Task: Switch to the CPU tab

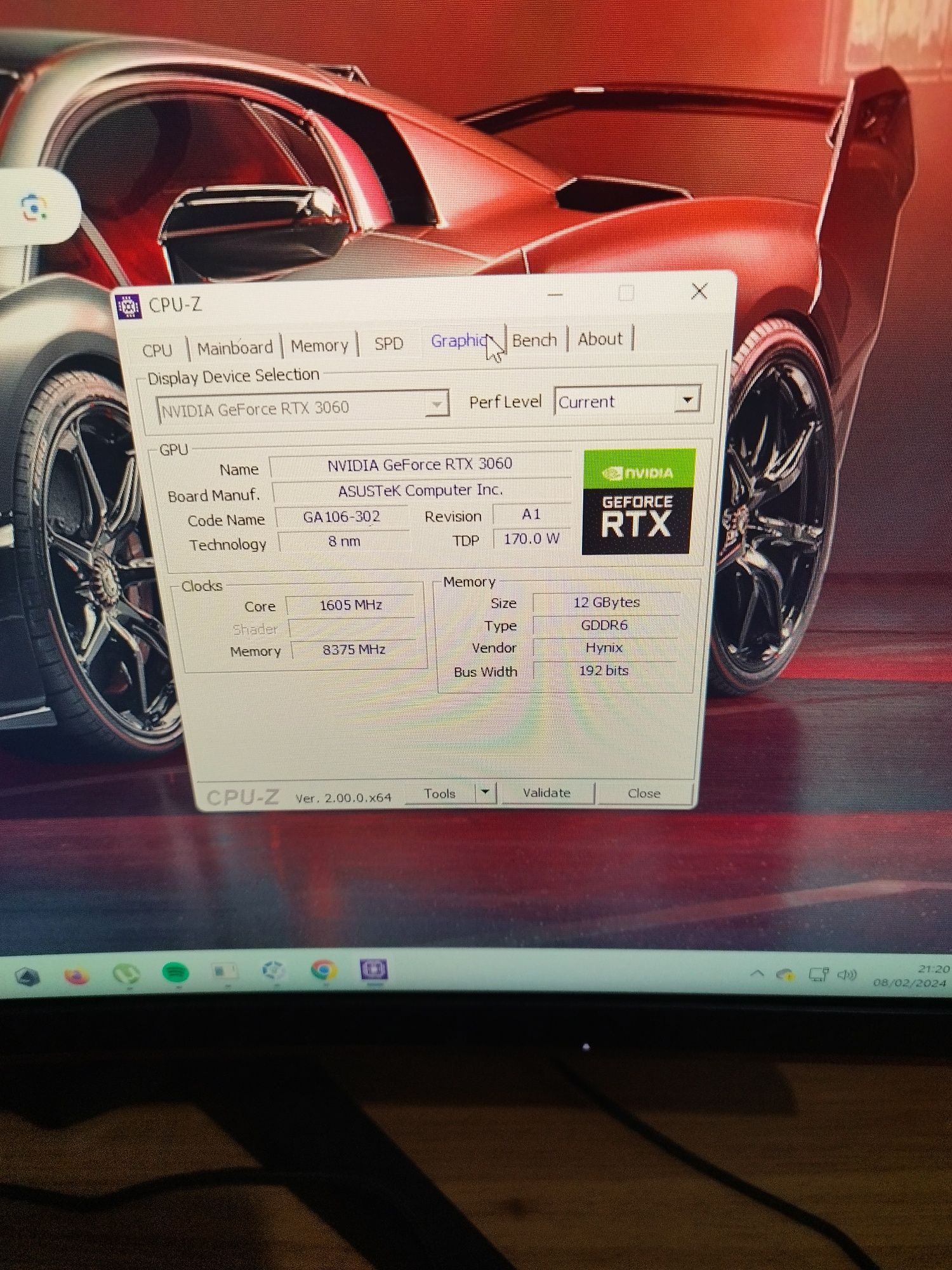Action: pyautogui.click(x=157, y=350)
